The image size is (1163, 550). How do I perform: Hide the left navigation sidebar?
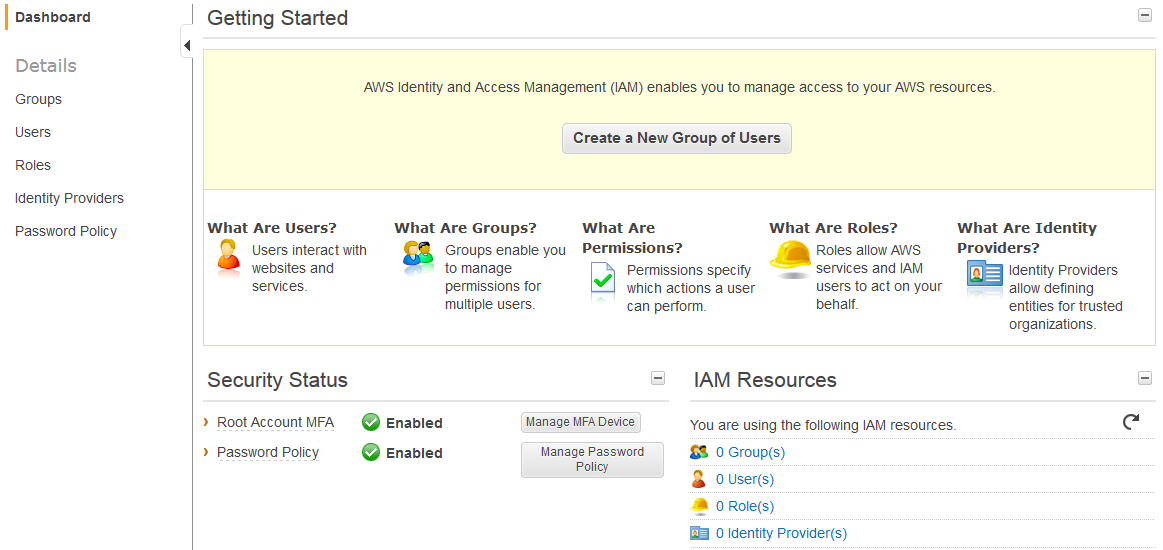click(187, 45)
